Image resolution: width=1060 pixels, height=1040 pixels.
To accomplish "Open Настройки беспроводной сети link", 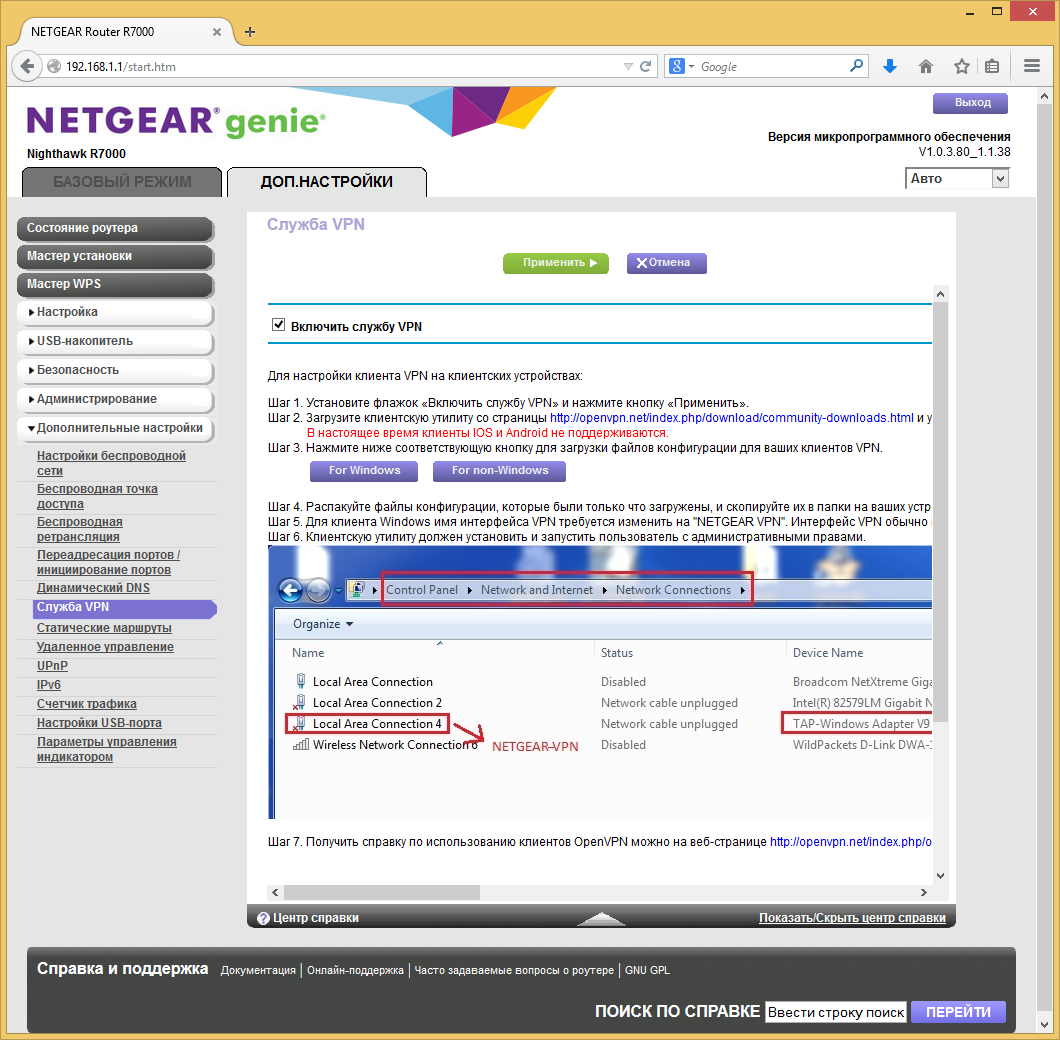I will pos(111,463).
